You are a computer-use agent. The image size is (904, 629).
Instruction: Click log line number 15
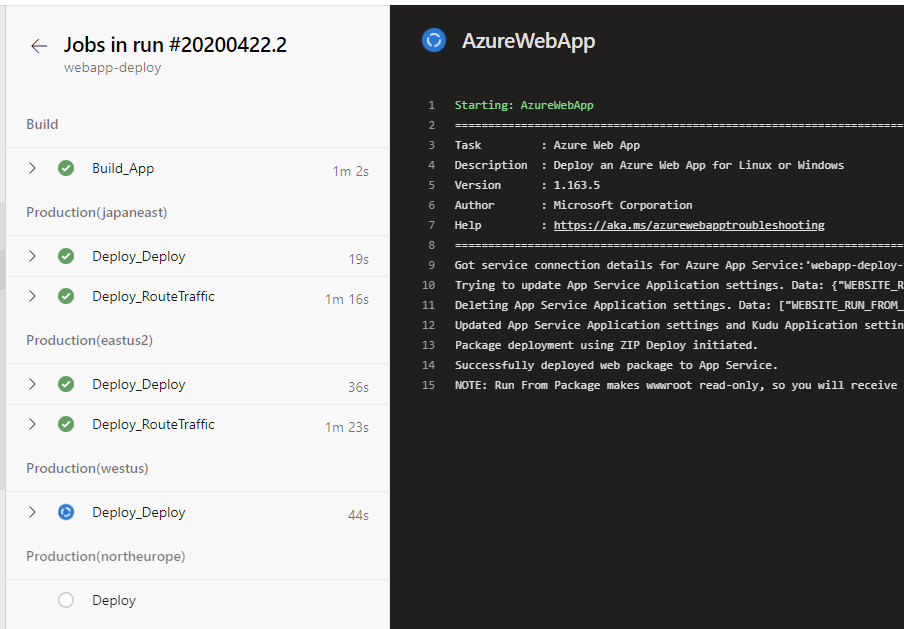428,385
